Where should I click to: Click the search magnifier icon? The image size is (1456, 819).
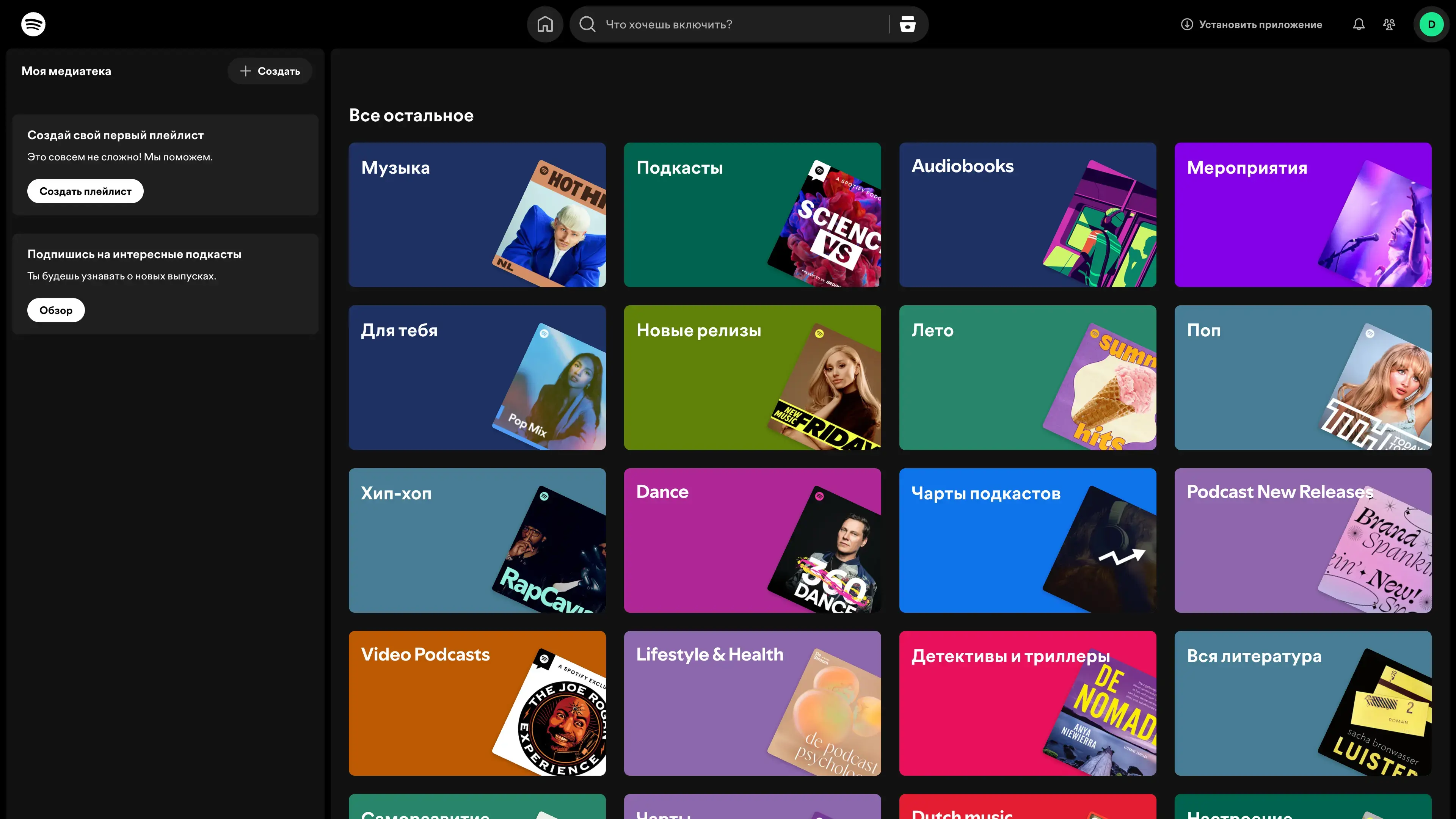(x=587, y=24)
